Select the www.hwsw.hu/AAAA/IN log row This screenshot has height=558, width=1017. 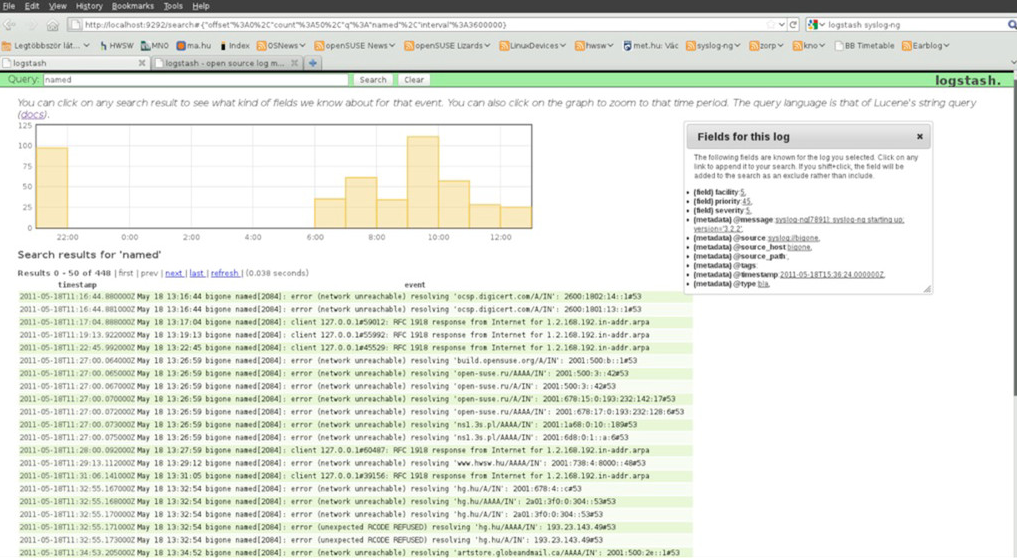354,463
